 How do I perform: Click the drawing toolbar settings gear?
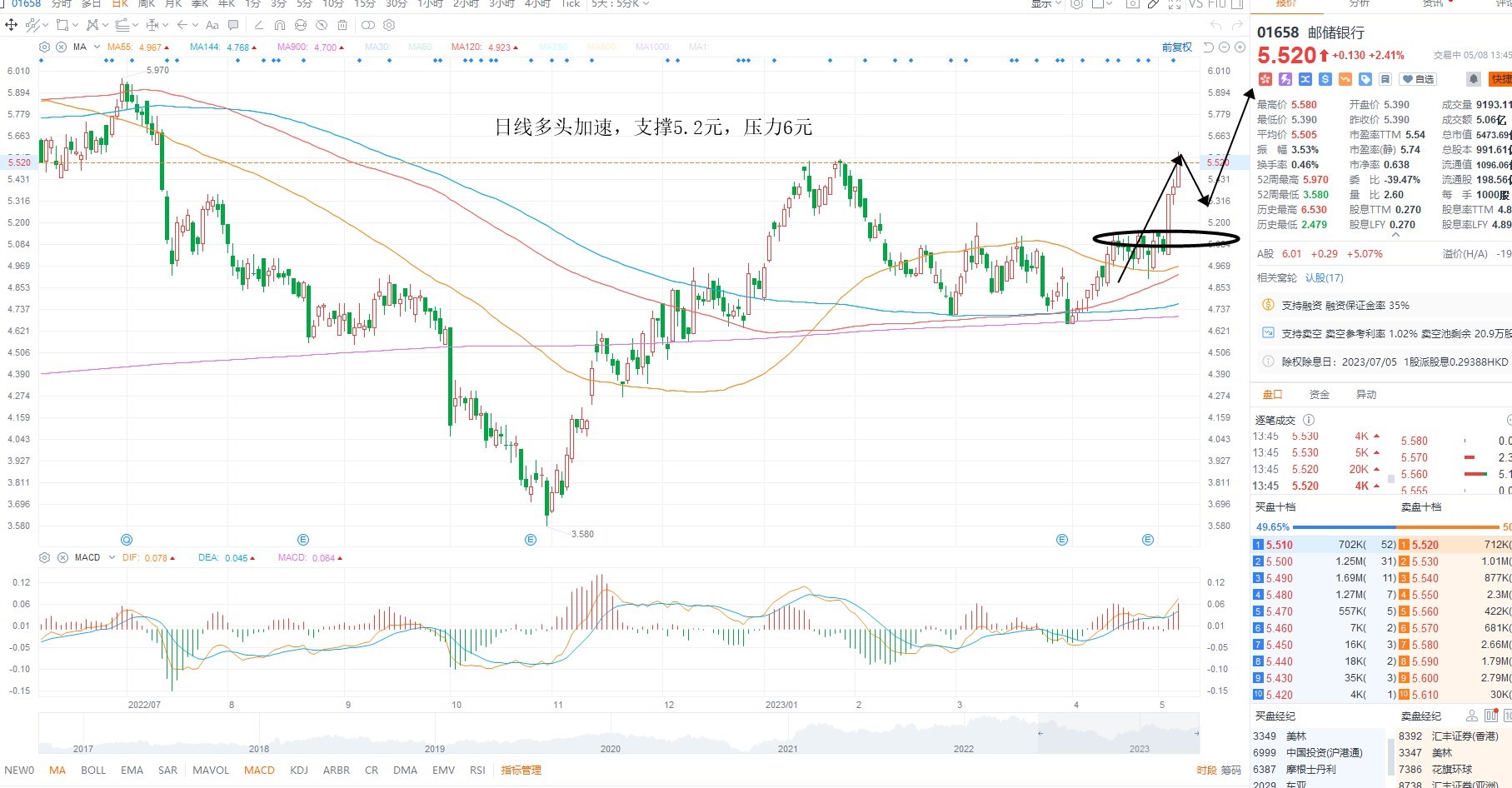(x=389, y=25)
